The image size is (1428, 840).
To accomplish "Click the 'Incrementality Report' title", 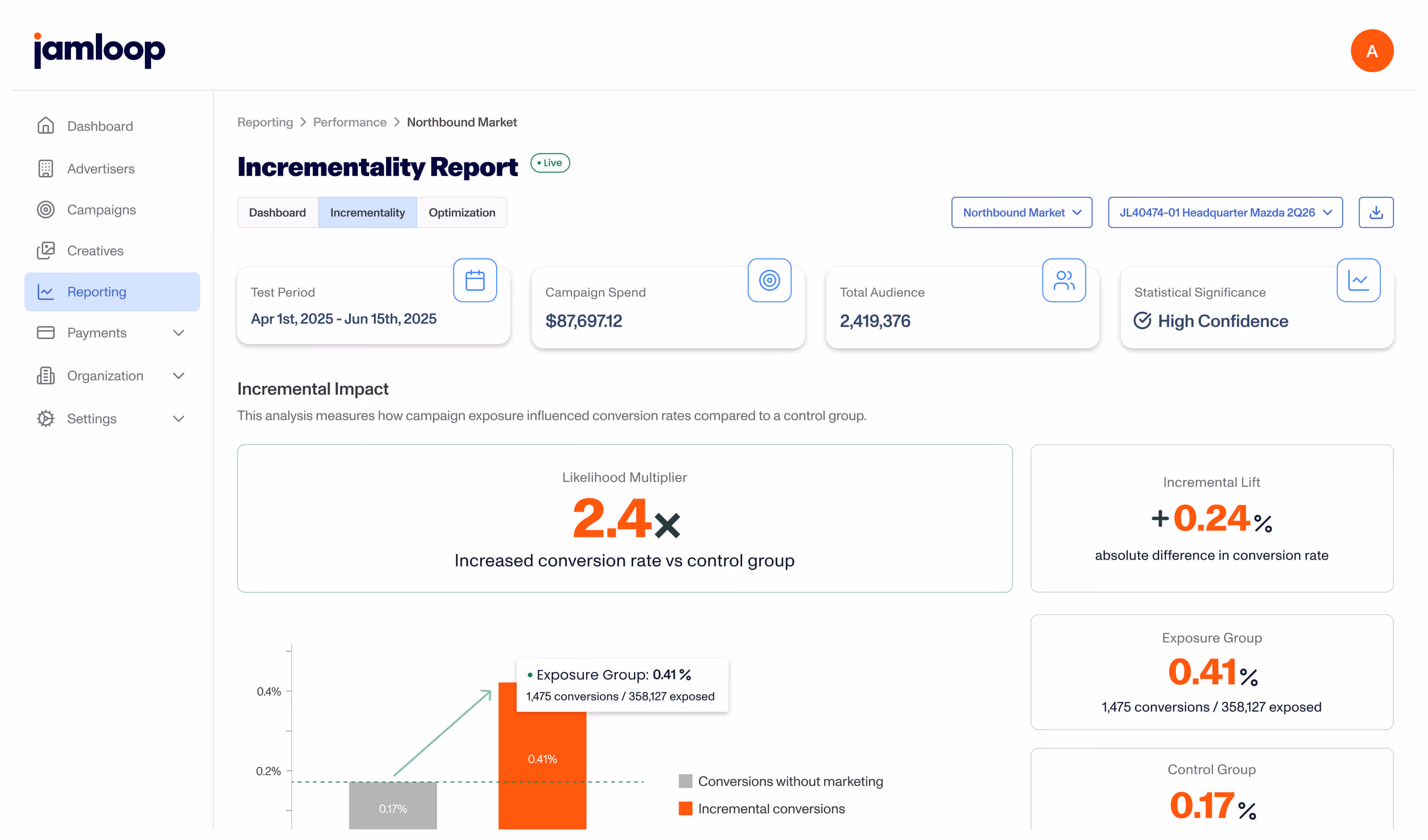I will pyautogui.click(x=377, y=167).
